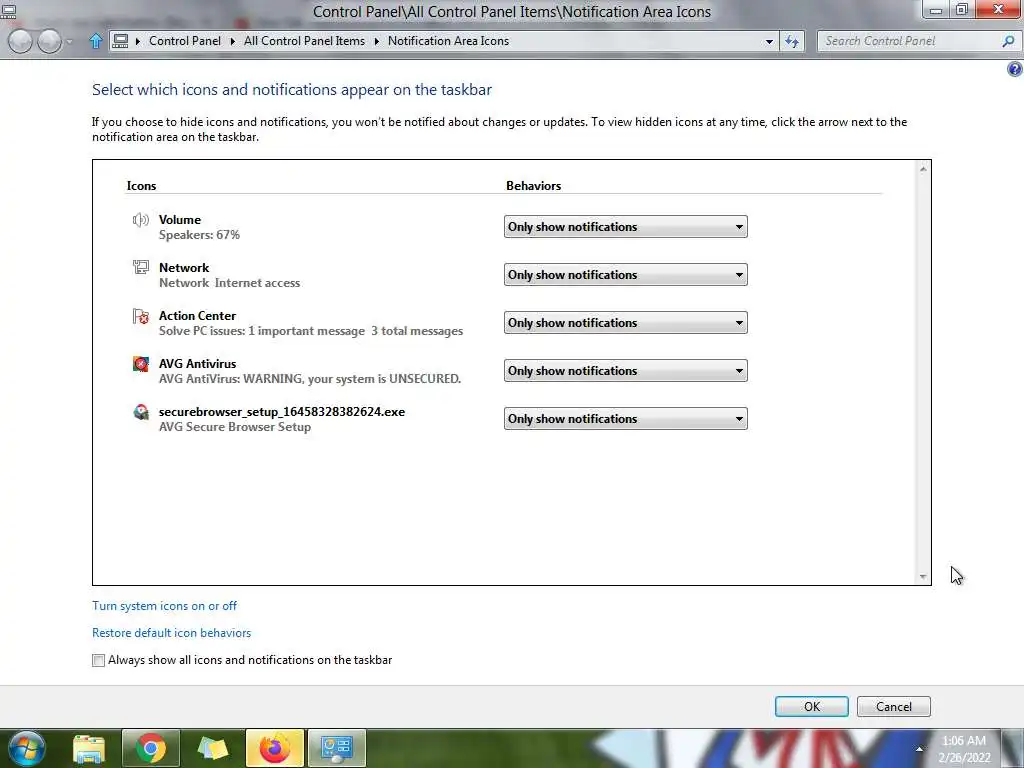Viewport: 1024px width, 768px height.
Task: Click the window icon in the title bar
Action: (8, 10)
